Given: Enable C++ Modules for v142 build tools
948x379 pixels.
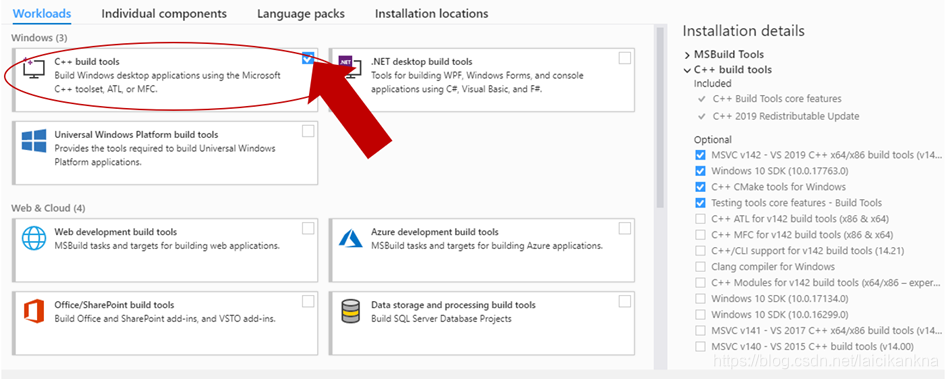Looking at the screenshot, I should 700,282.
